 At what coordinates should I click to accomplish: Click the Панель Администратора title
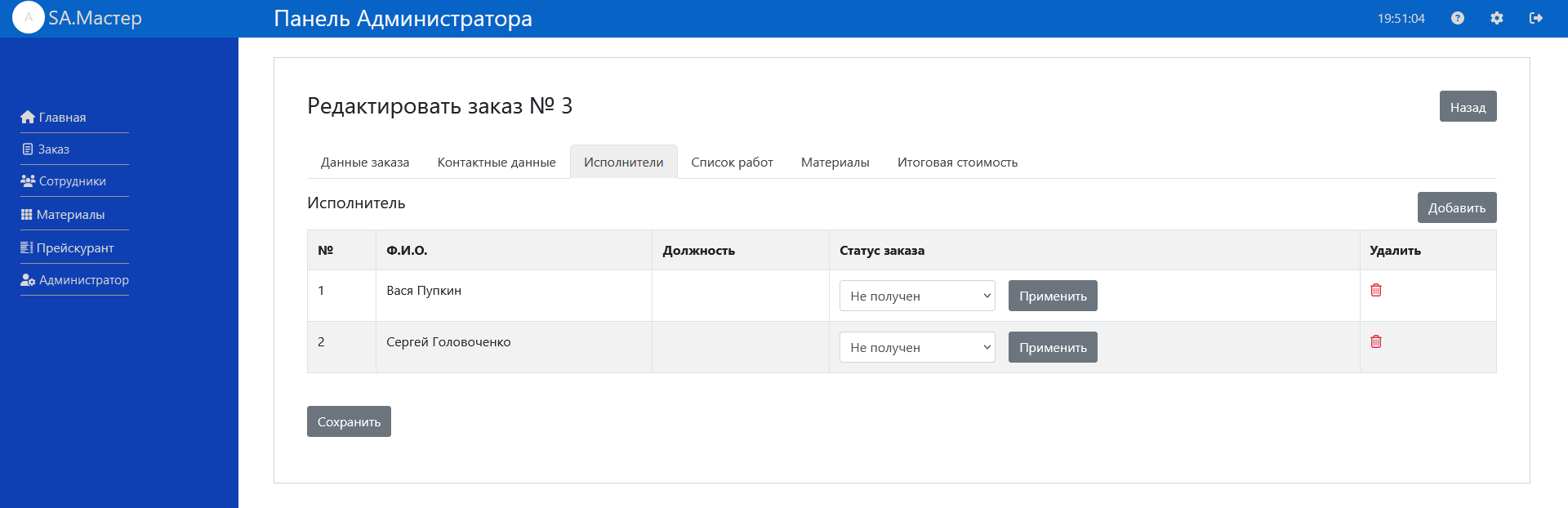[403, 18]
